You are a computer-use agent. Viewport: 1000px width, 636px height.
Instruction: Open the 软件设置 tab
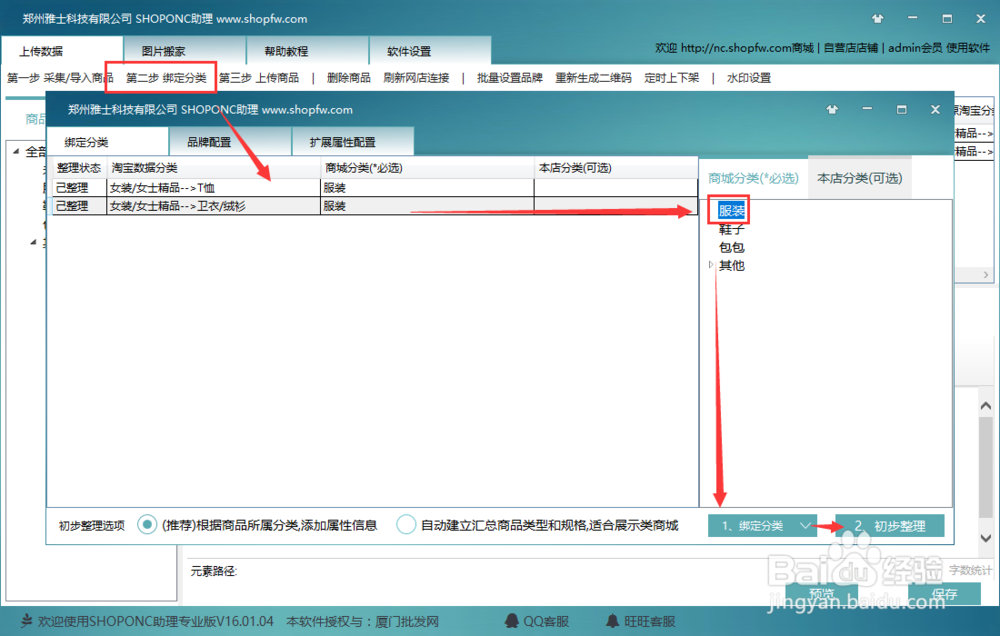430,51
